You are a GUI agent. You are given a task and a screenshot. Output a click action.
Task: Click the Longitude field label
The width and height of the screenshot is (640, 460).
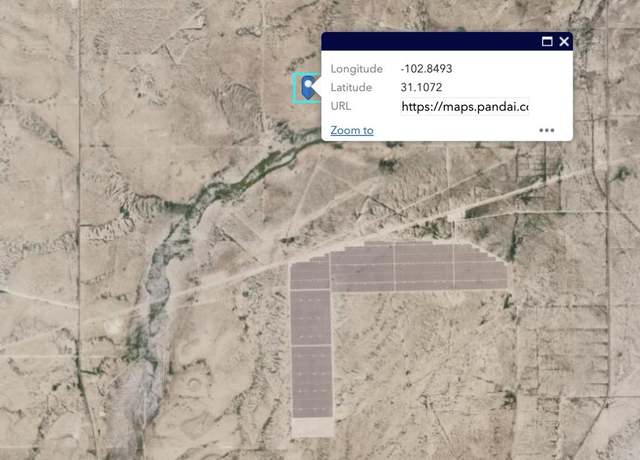356,69
